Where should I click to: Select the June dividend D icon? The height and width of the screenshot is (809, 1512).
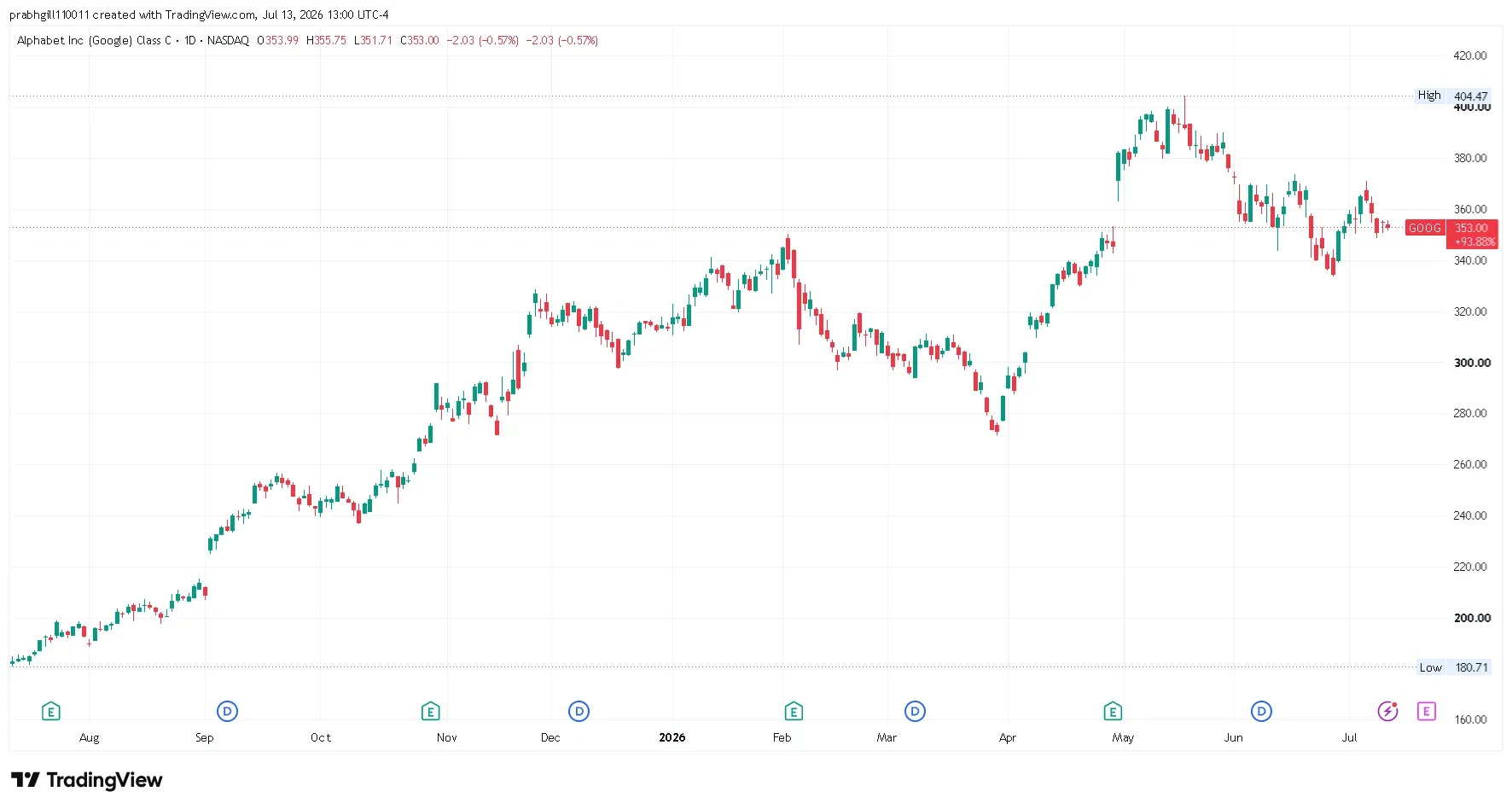tap(1261, 711)
